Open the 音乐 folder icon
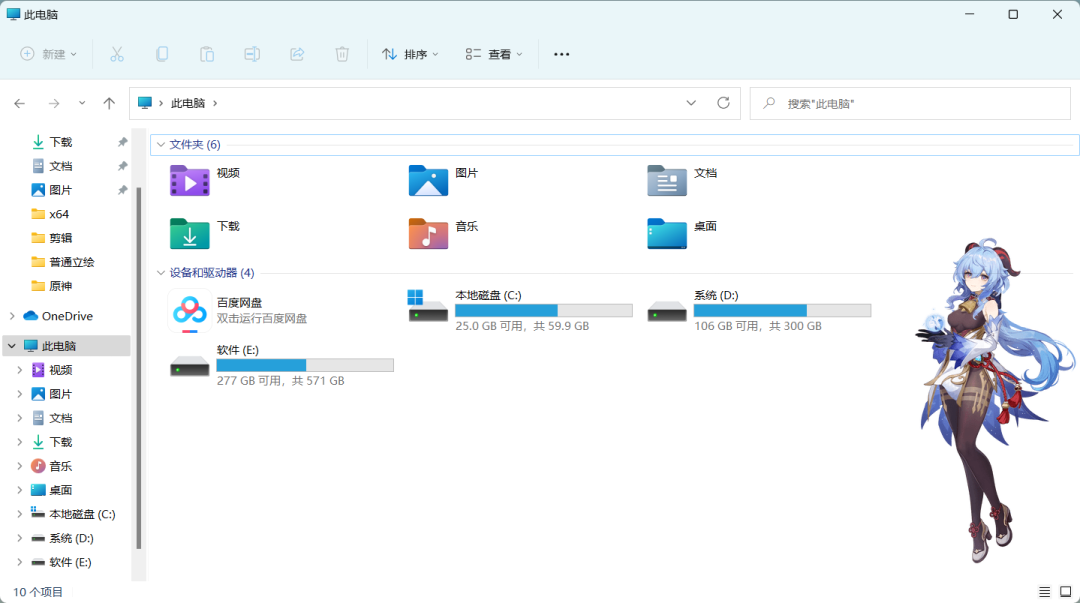Image resolution: width=1080 pixels, height=603 pixels. pos(428,233)
